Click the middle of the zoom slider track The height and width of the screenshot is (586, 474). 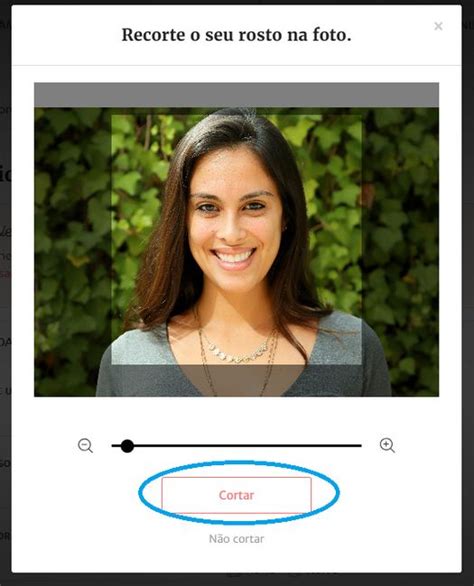[x=236, y=445]
